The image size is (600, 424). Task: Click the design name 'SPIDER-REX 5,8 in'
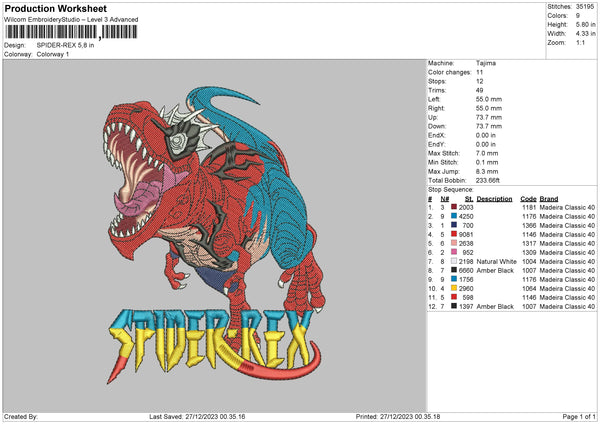(x=65, y=45)
